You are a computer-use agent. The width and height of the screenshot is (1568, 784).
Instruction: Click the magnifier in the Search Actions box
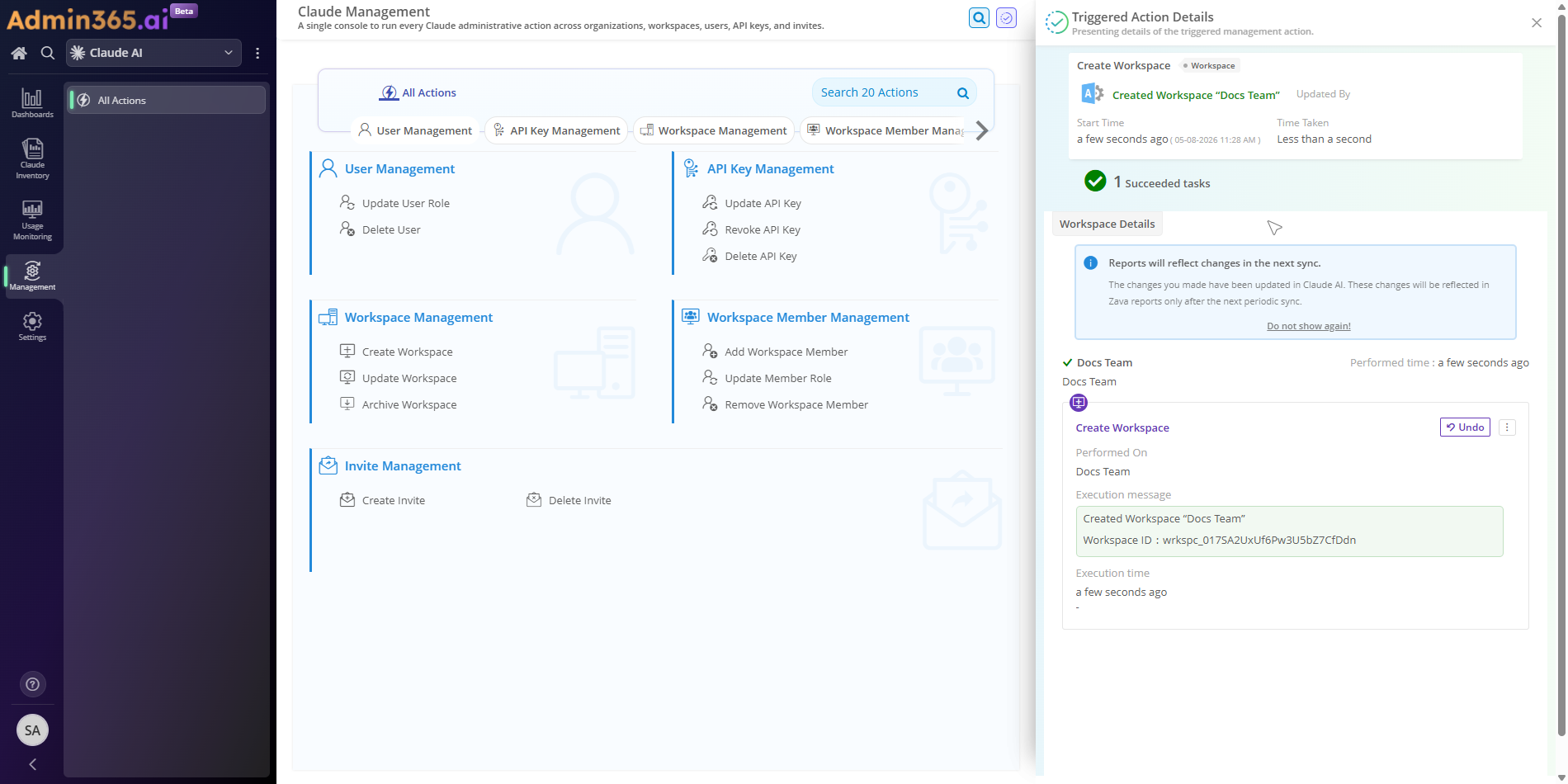point(962,93)
